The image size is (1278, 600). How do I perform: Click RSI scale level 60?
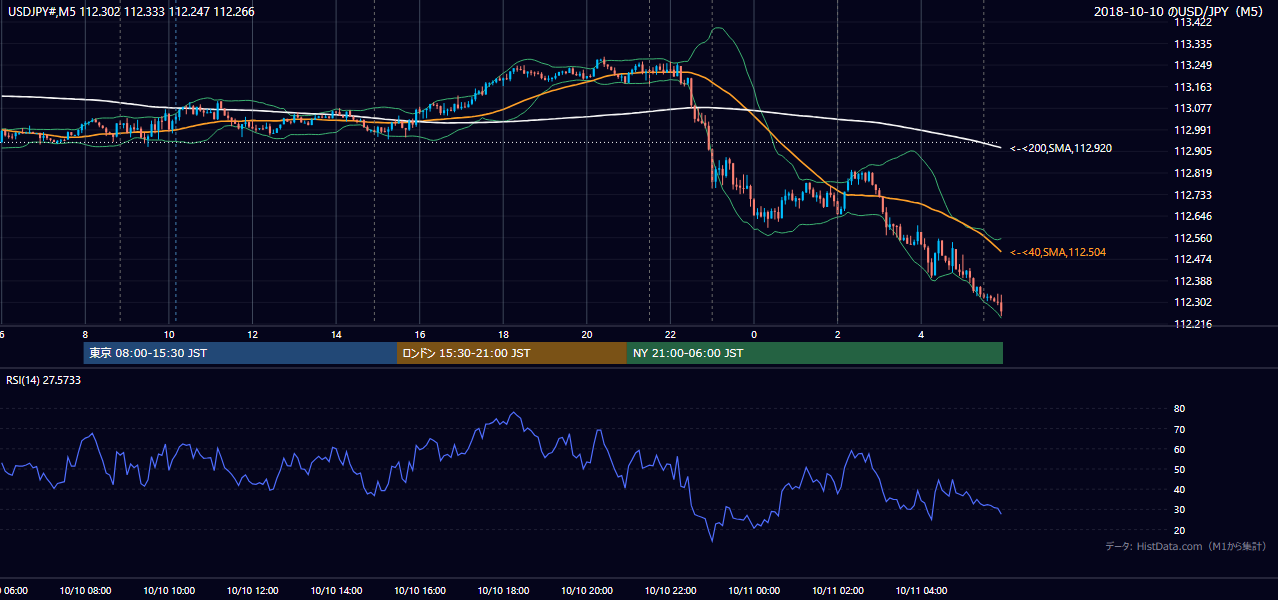(x=1180, y=449)
